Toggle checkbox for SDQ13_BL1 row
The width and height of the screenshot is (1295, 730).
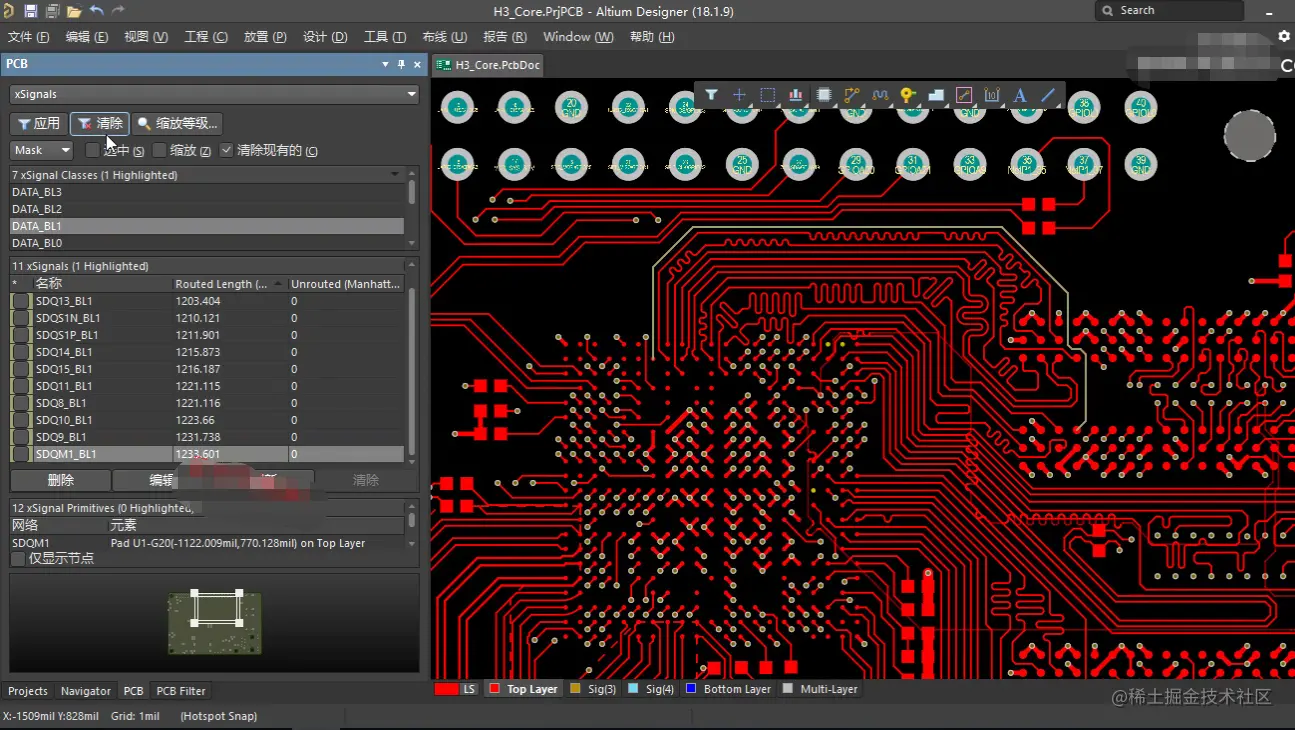[x=21, y=301]
